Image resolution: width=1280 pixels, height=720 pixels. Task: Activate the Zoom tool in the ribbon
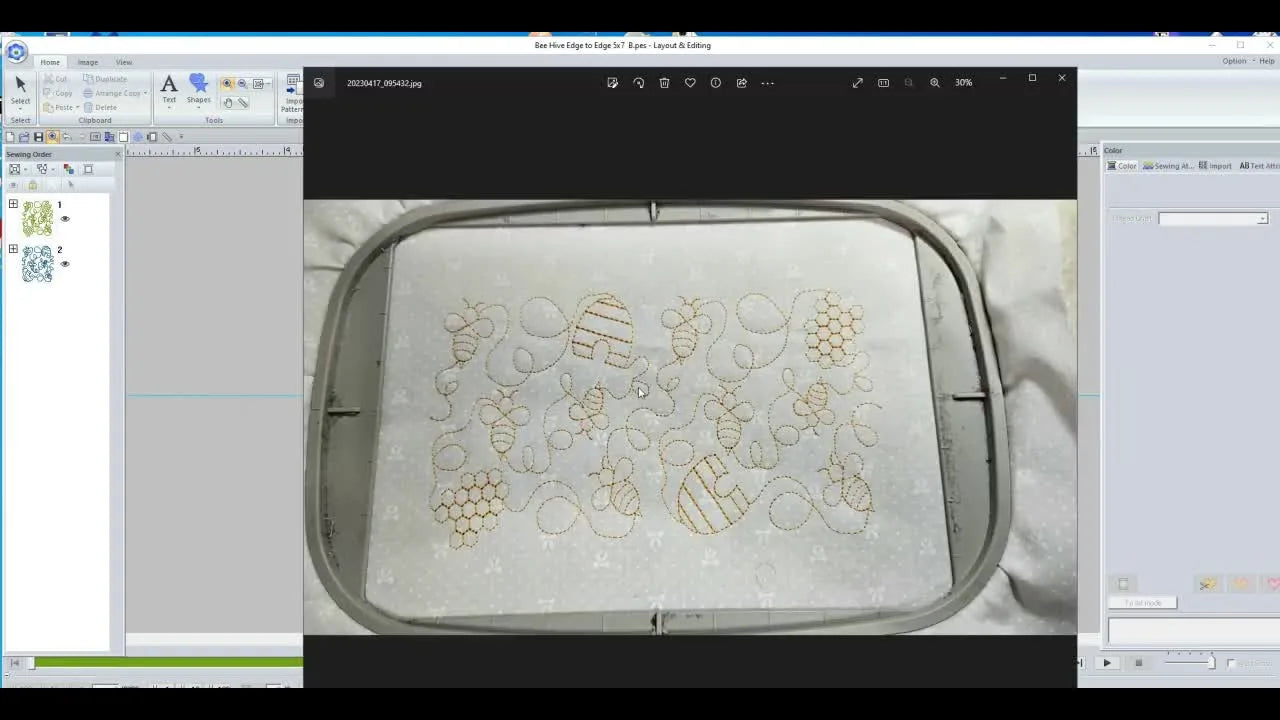[x=227, y=84]
